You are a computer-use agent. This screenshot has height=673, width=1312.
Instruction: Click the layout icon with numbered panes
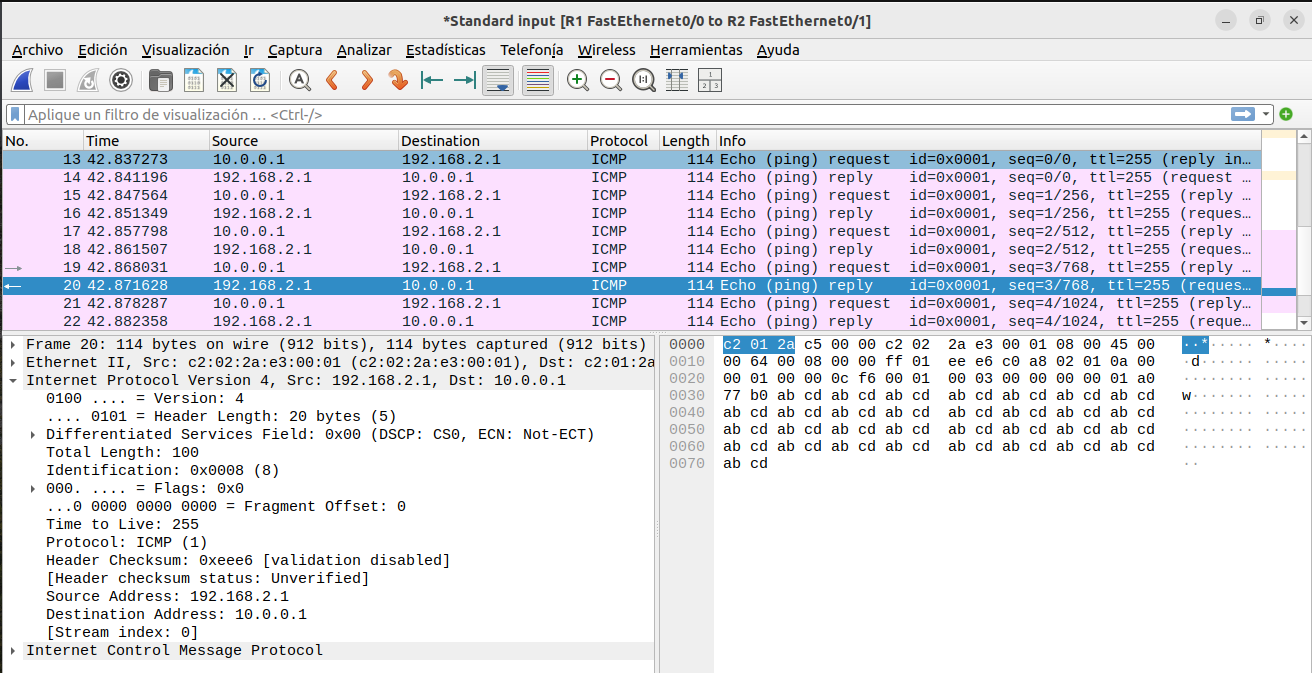tap(710, 80)
